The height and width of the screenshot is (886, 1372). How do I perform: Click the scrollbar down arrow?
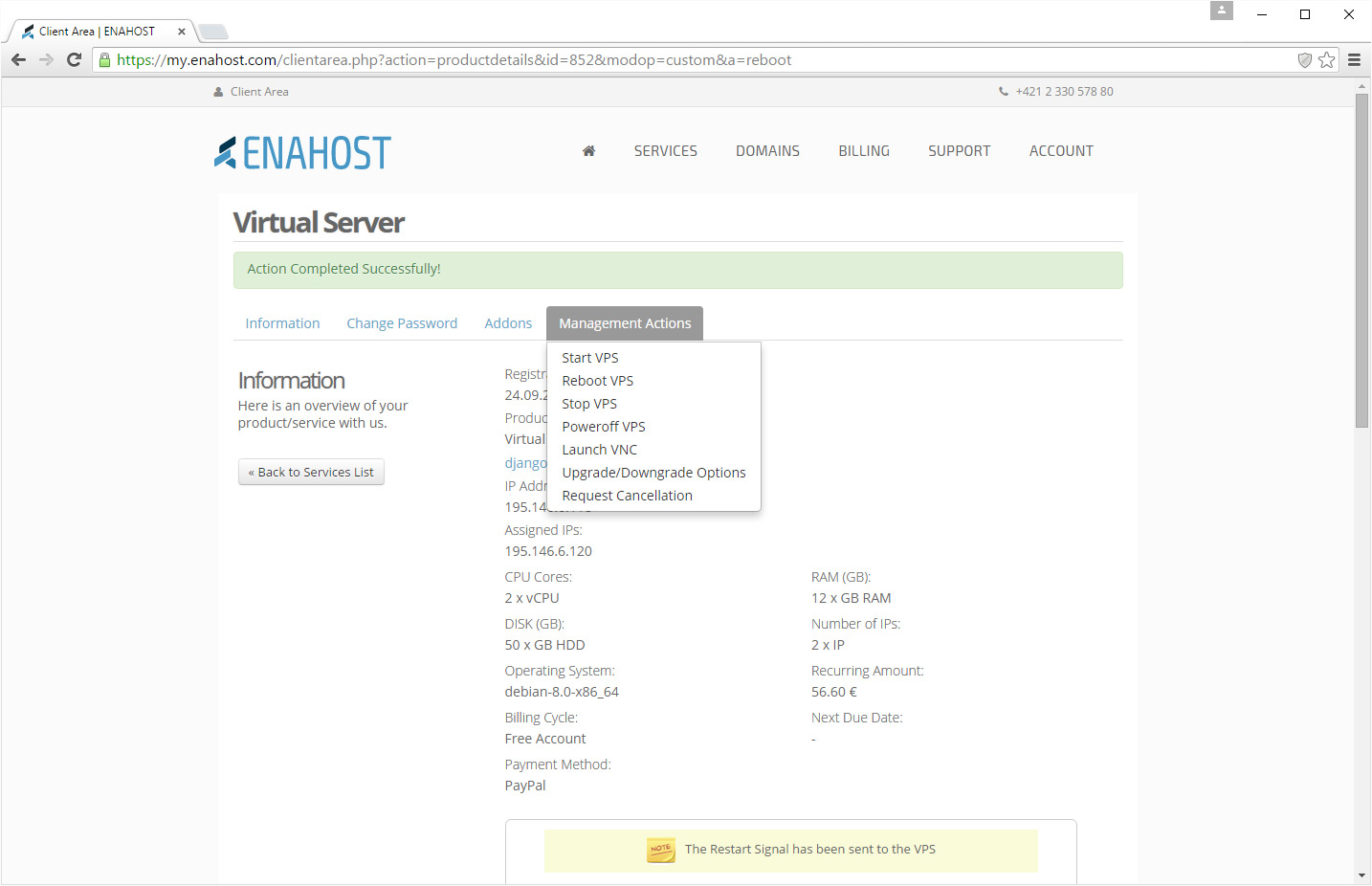(x=1362, y=875)
